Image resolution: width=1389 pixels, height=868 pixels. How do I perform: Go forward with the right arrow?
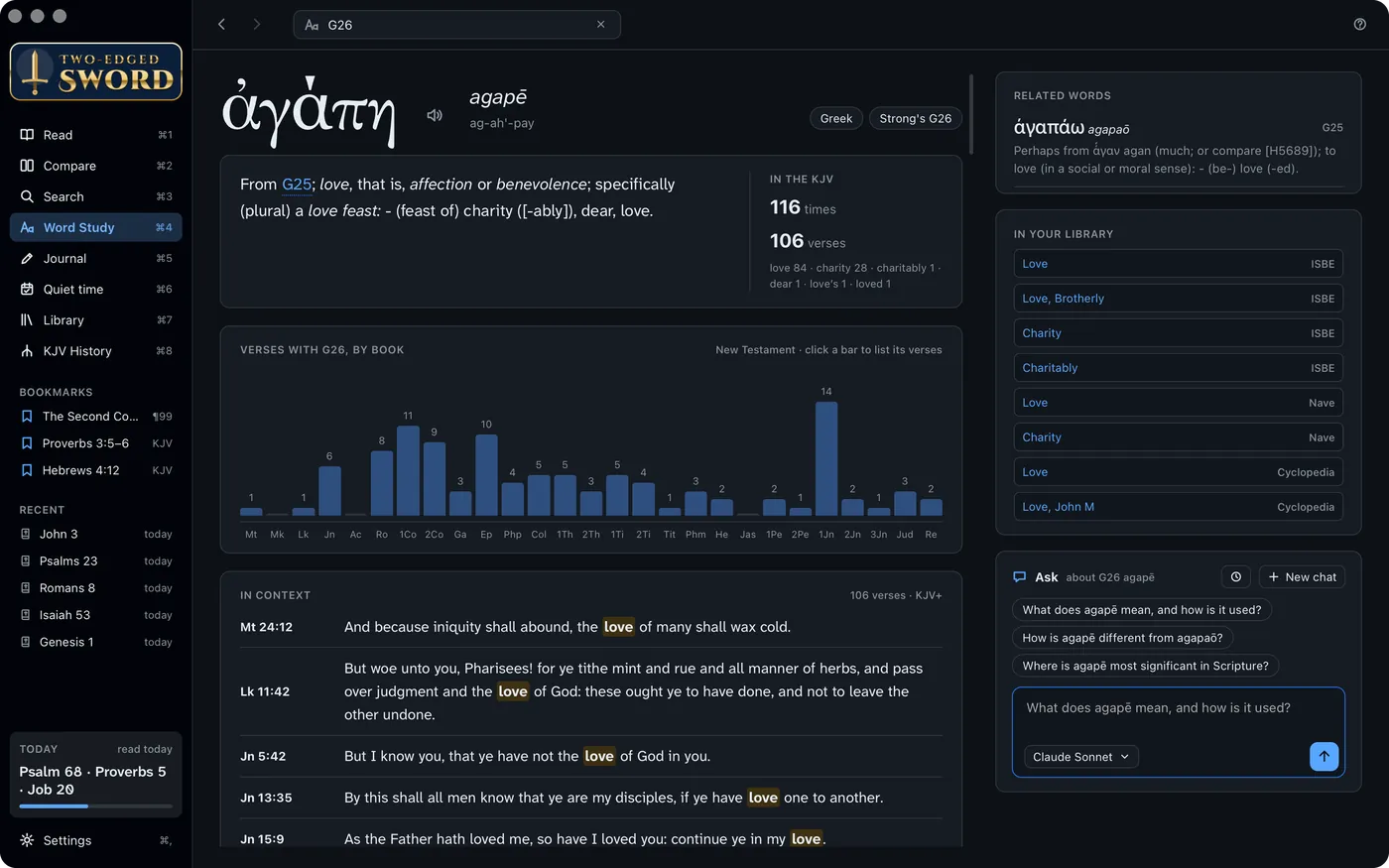tap(257, 24)
